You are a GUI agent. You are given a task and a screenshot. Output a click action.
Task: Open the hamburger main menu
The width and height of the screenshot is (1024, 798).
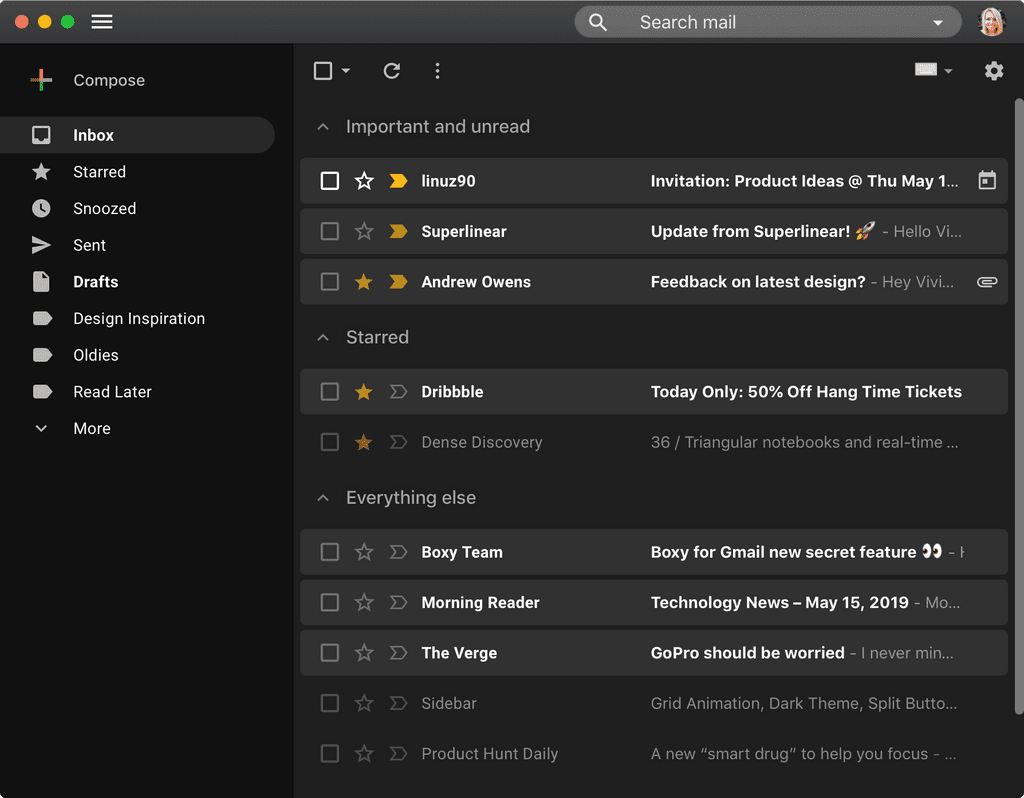click(102, 22)
